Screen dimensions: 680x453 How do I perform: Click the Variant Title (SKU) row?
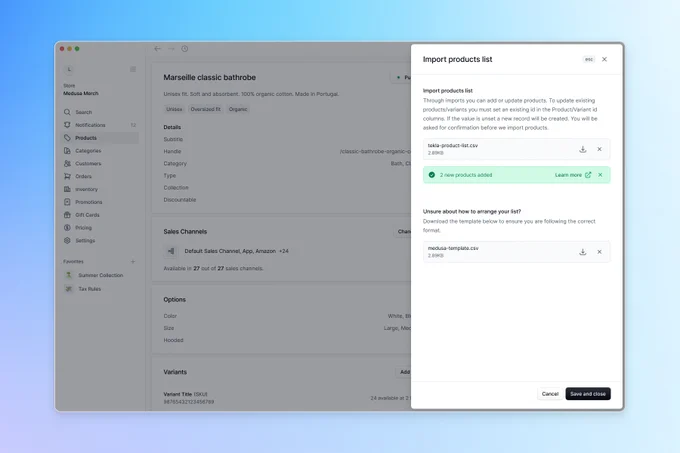tap(287, 398)
